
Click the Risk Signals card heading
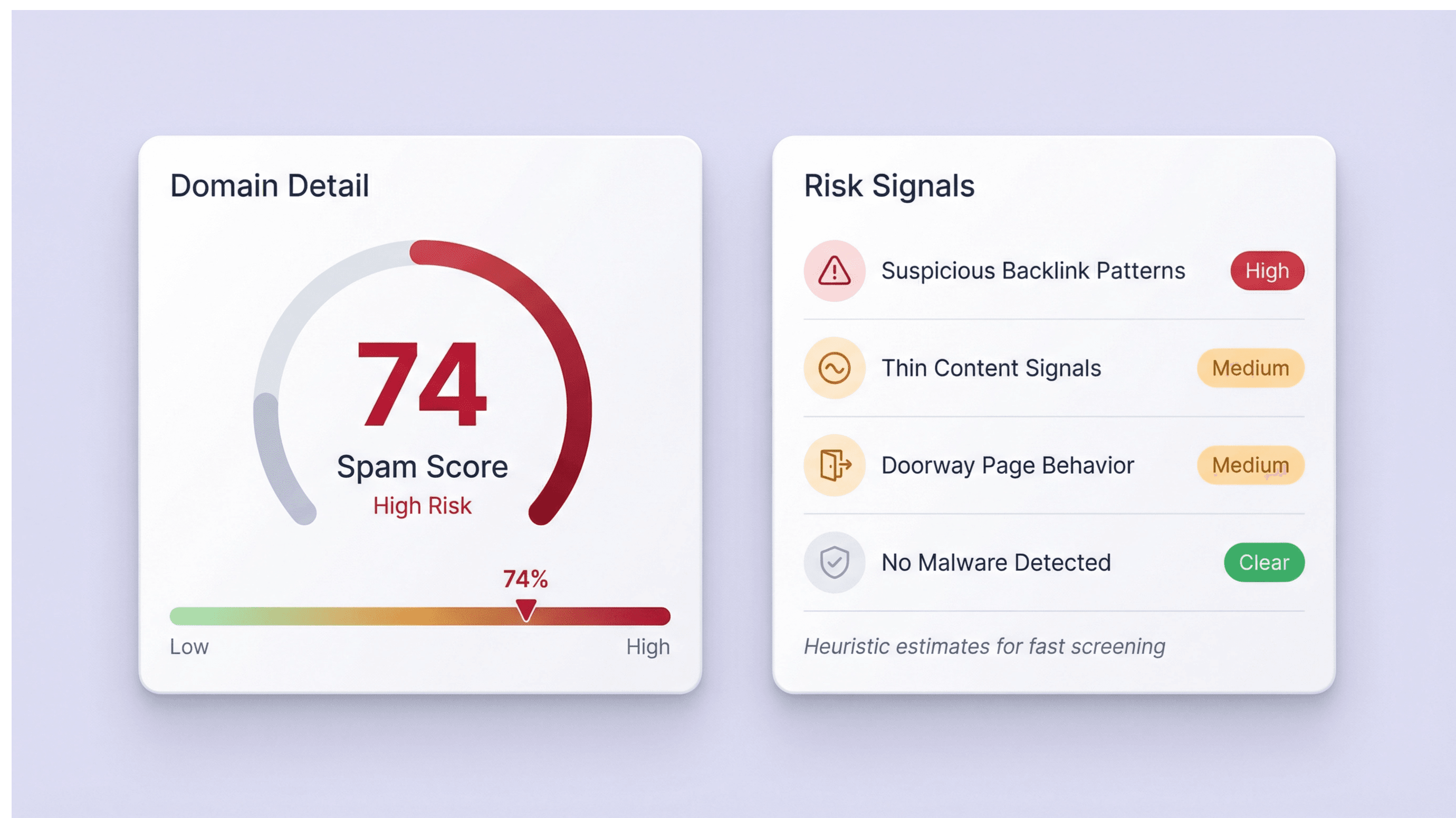click(x=889, y=186)
